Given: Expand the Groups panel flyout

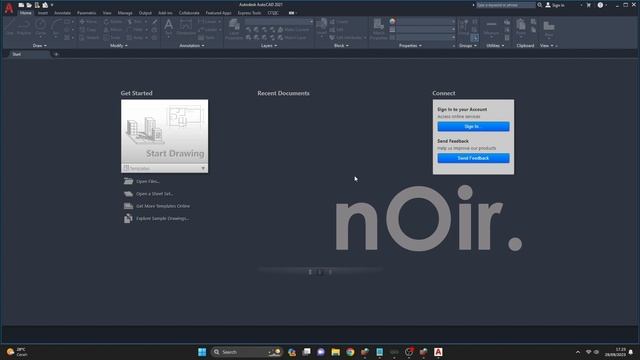Looking at the screenshot, I should coord(468,46).
